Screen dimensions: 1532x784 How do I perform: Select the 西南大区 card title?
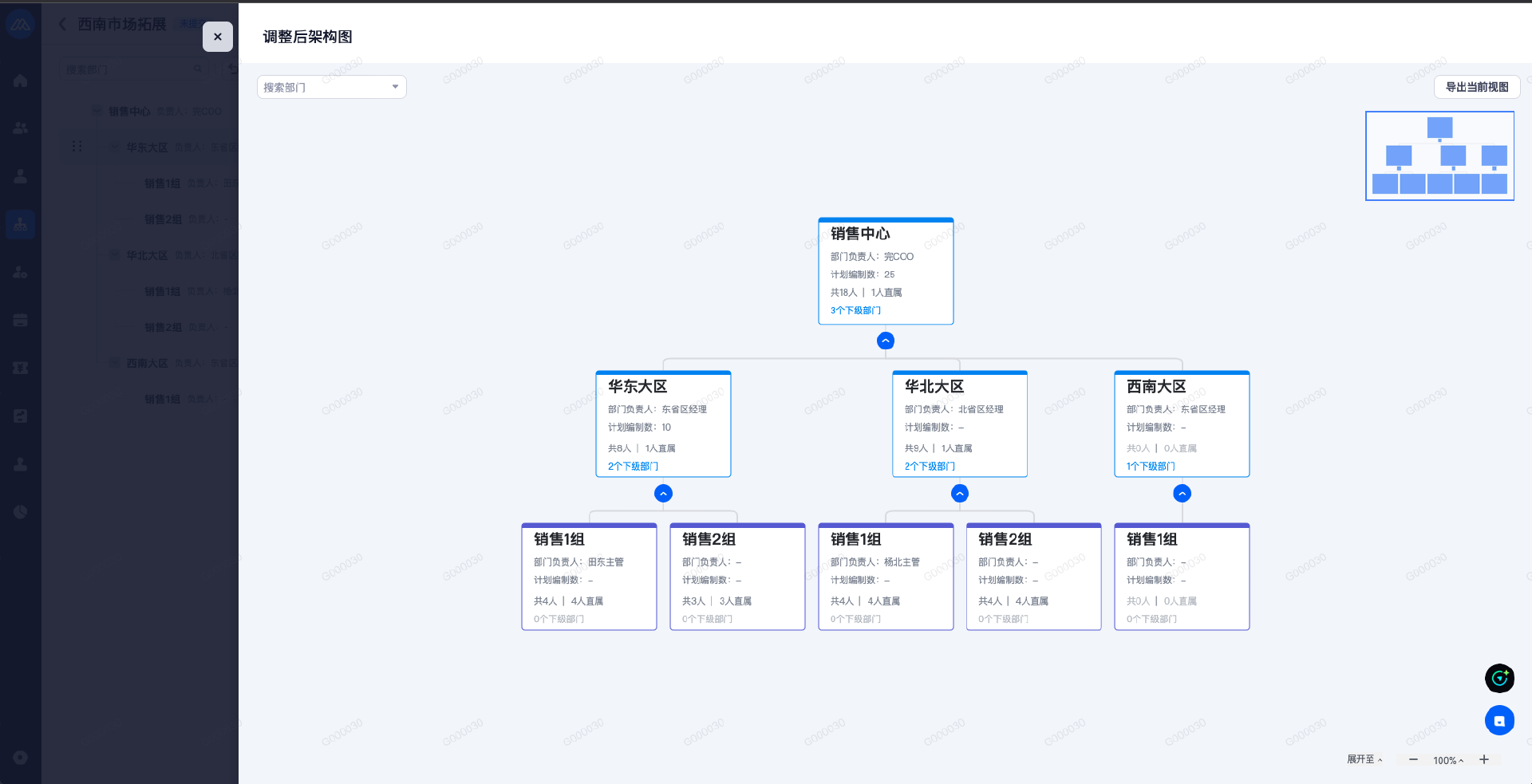(1156, 386)
